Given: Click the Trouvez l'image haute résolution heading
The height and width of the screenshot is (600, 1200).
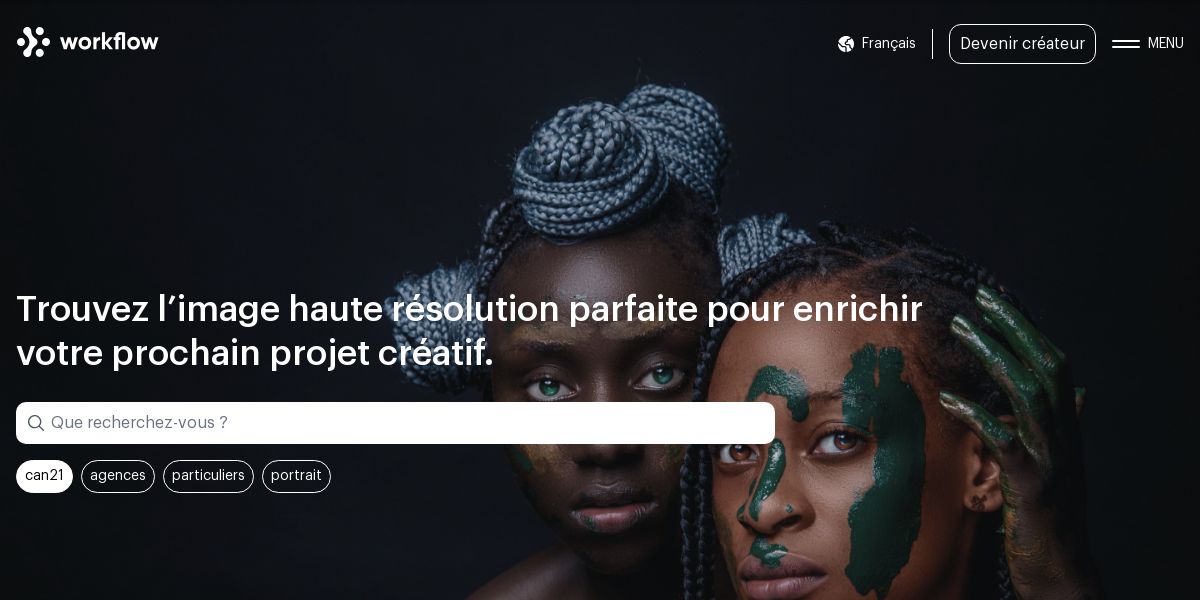Looking at the screenshot, I should [469, 309].
